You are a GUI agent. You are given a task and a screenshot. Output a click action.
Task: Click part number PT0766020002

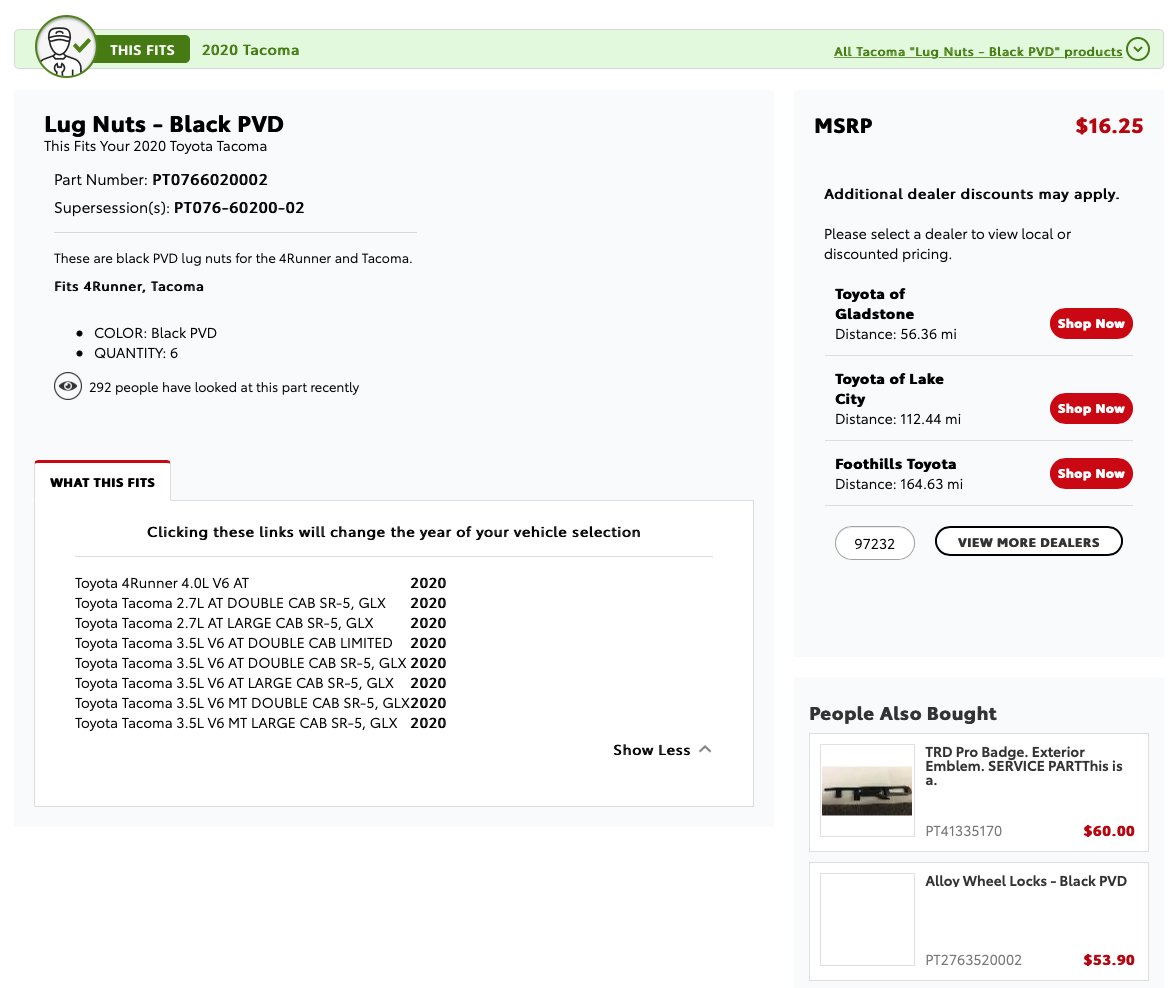pyautogui.click(x=210, y=180)
